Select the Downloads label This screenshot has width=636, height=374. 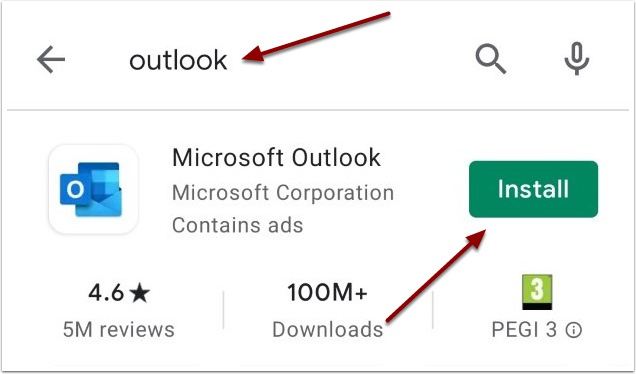click(328, 329)
